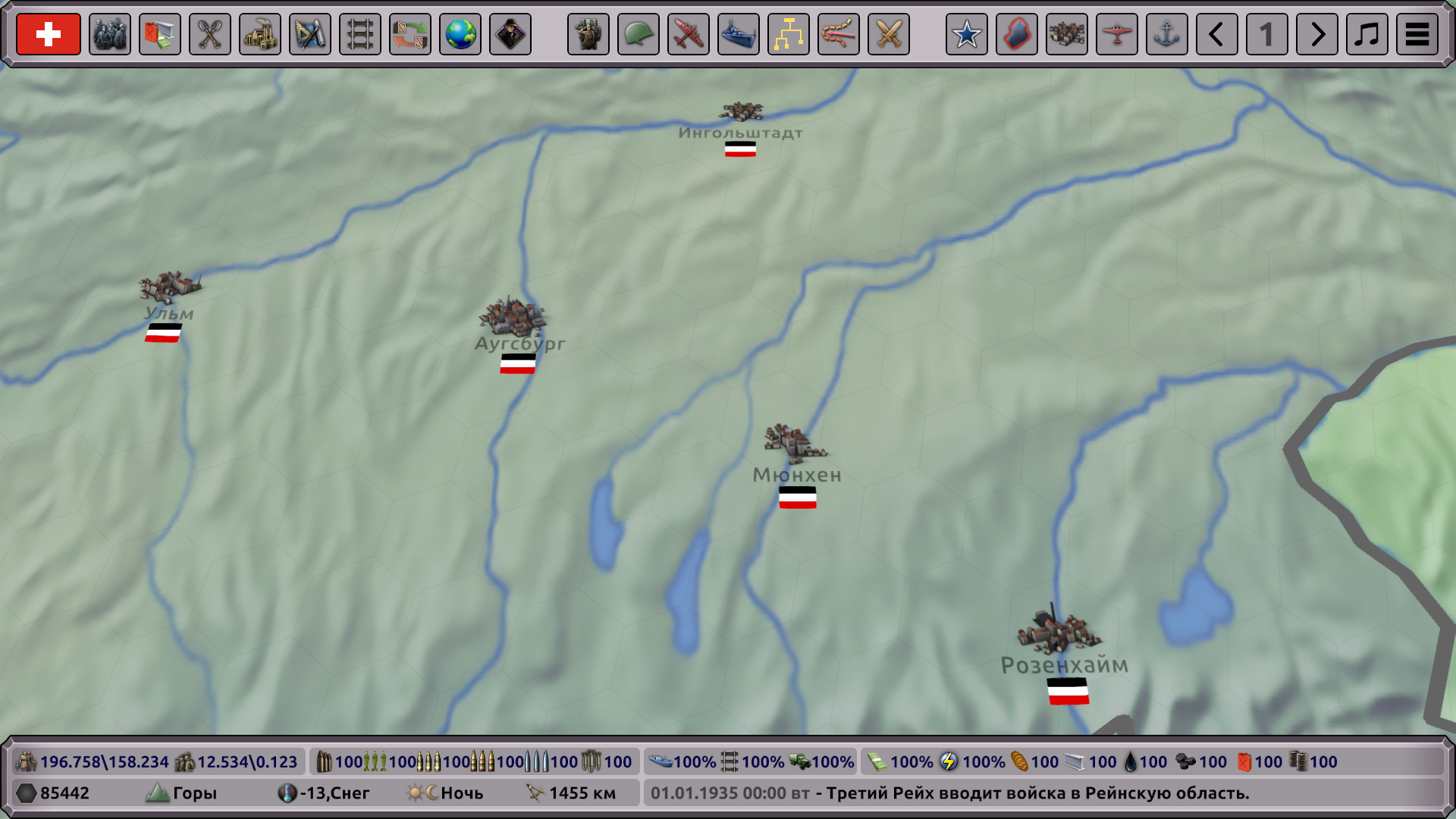The width and height of the screenshot is (1456, 819).
Task: Click the ship supply 100% indicator
Action: click(682, 762)
